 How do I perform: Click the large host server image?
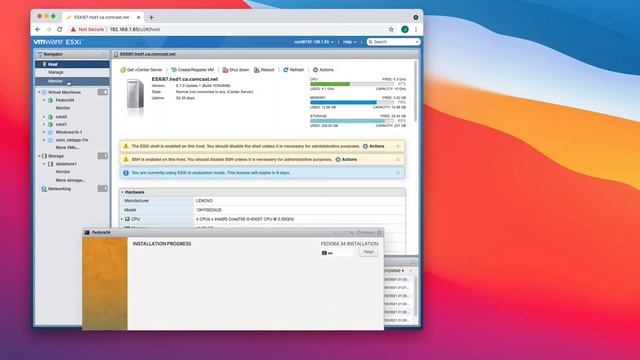coord(135,96)
